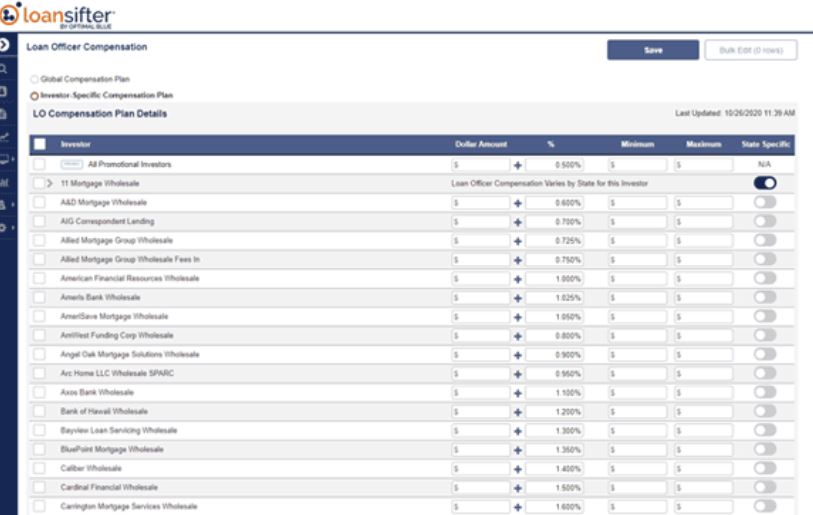813x515 pixels.
Task: Check the box for Caliber Wholesale
Action: point(39,468)
